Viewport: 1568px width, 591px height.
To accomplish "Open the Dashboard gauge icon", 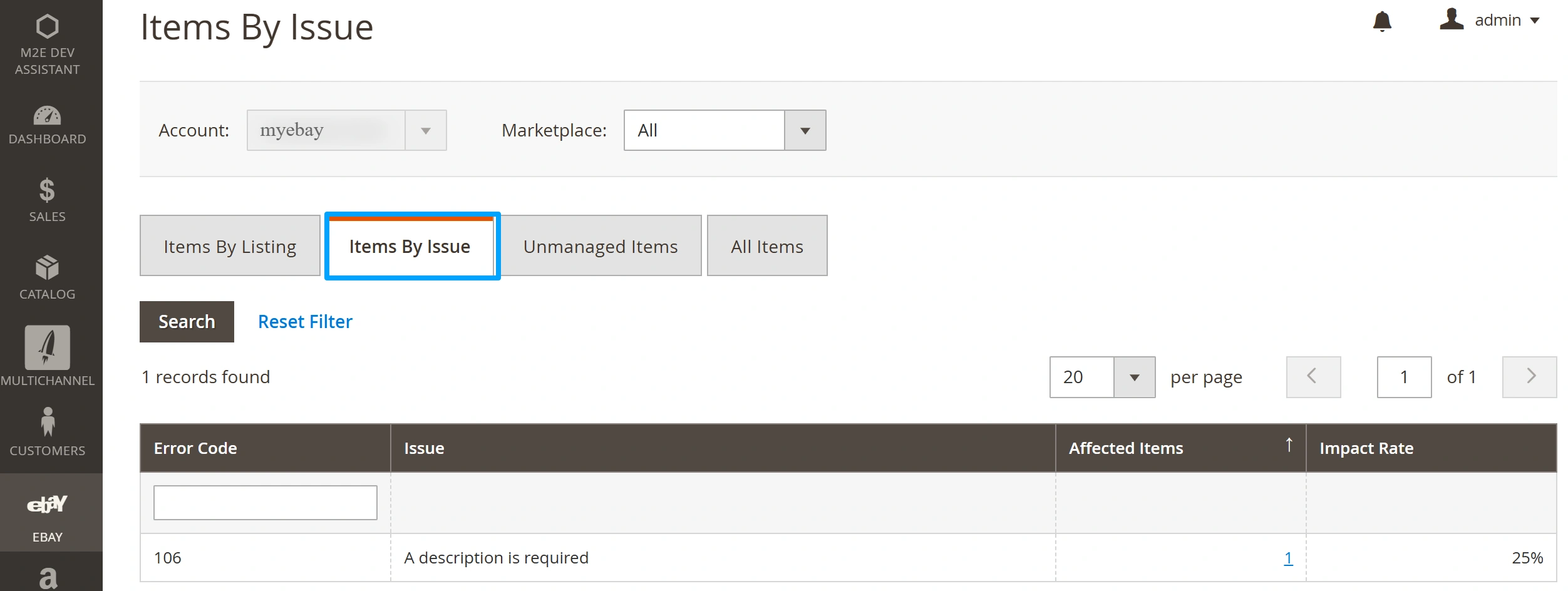I will click(x=48, y=116).
